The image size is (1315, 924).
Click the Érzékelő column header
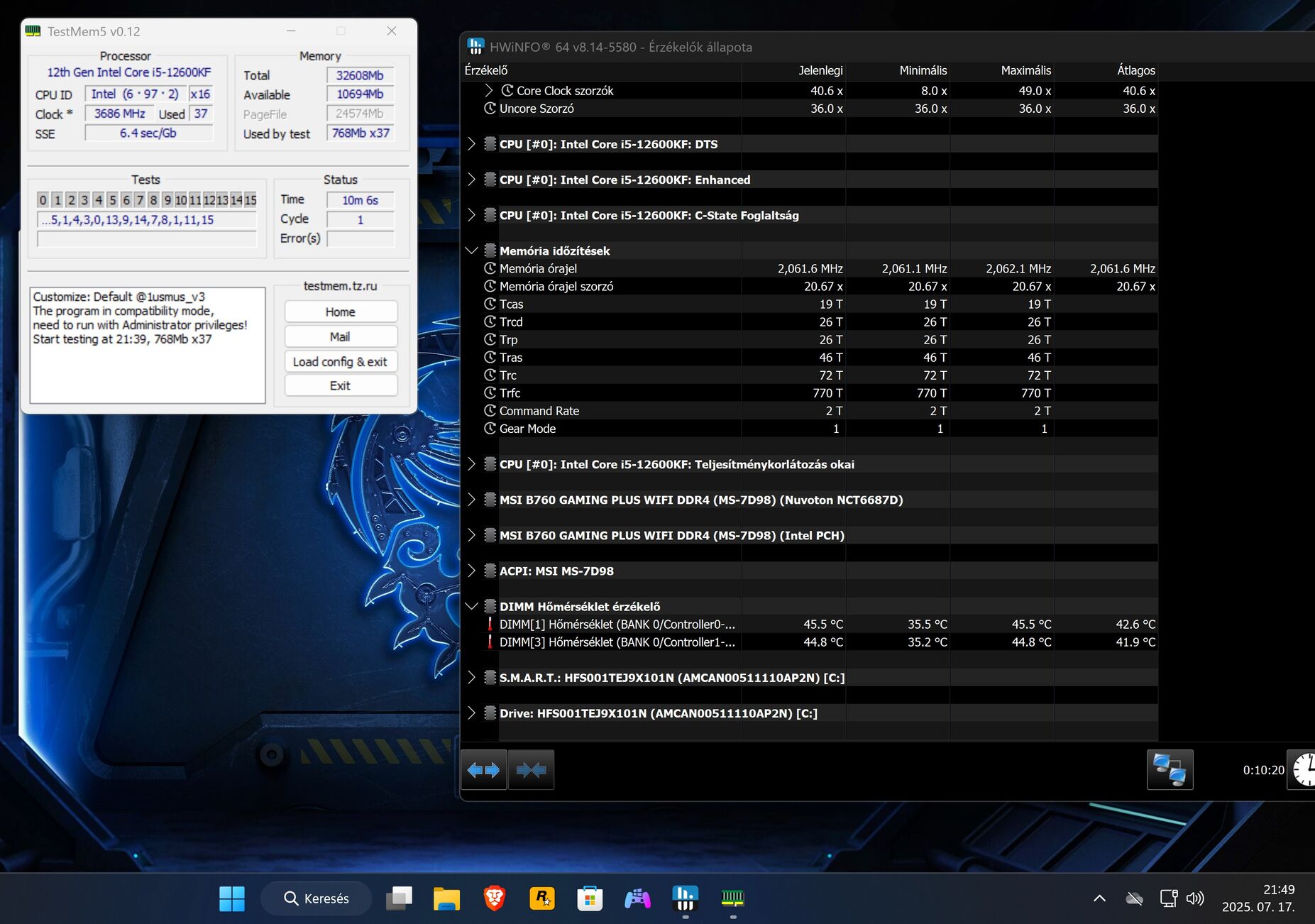pyautogui.click(x=600, y=70)
